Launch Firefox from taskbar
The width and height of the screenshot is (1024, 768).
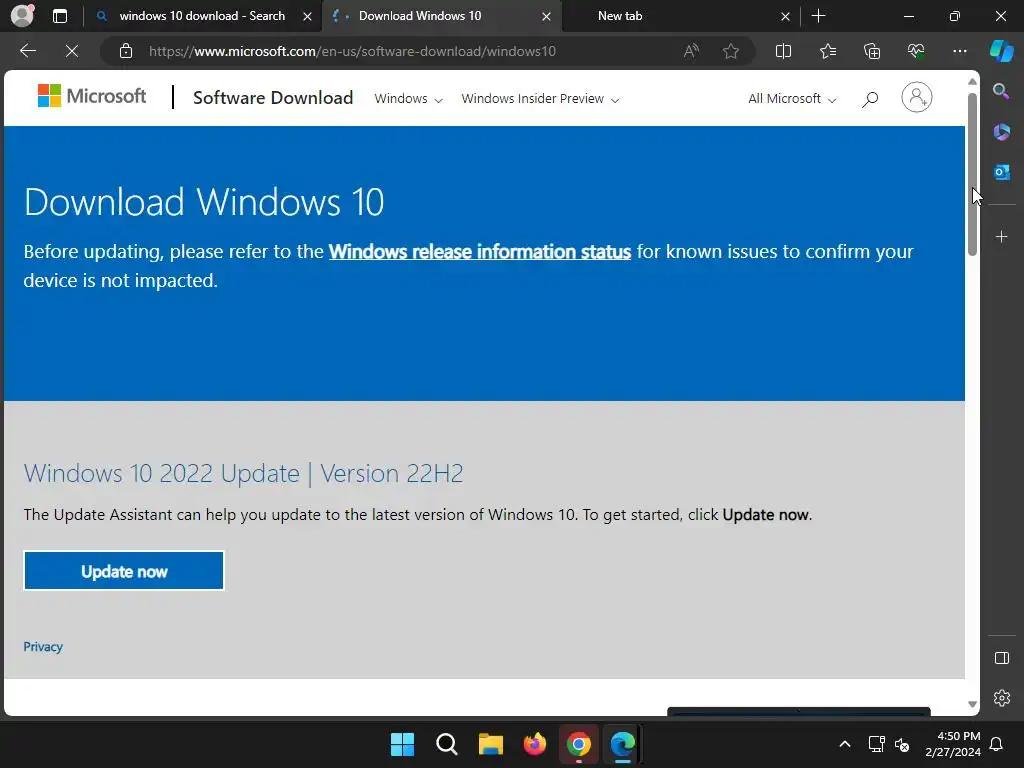535,744
